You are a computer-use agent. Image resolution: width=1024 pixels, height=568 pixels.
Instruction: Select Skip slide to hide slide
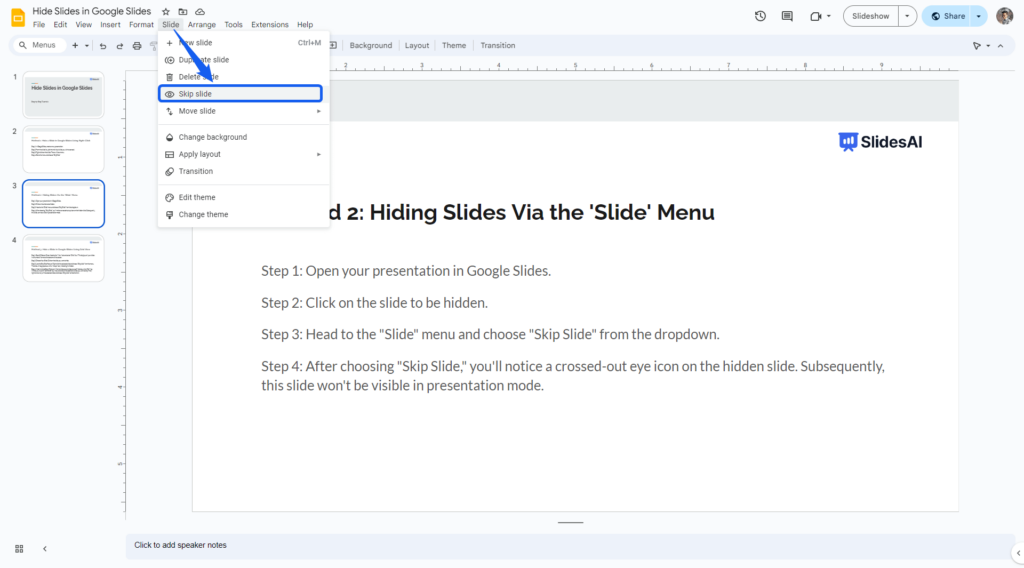pyautogui.click(x=240, y=94)
